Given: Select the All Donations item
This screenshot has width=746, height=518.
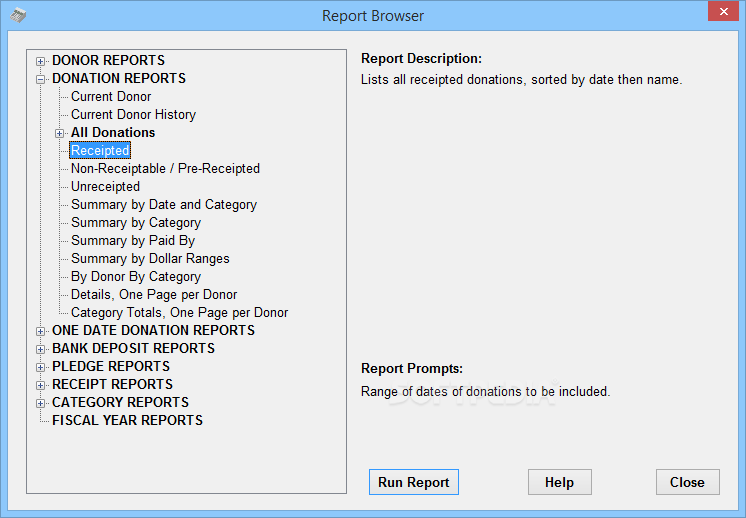Looking at the screenshot, I should click(113, 133).
